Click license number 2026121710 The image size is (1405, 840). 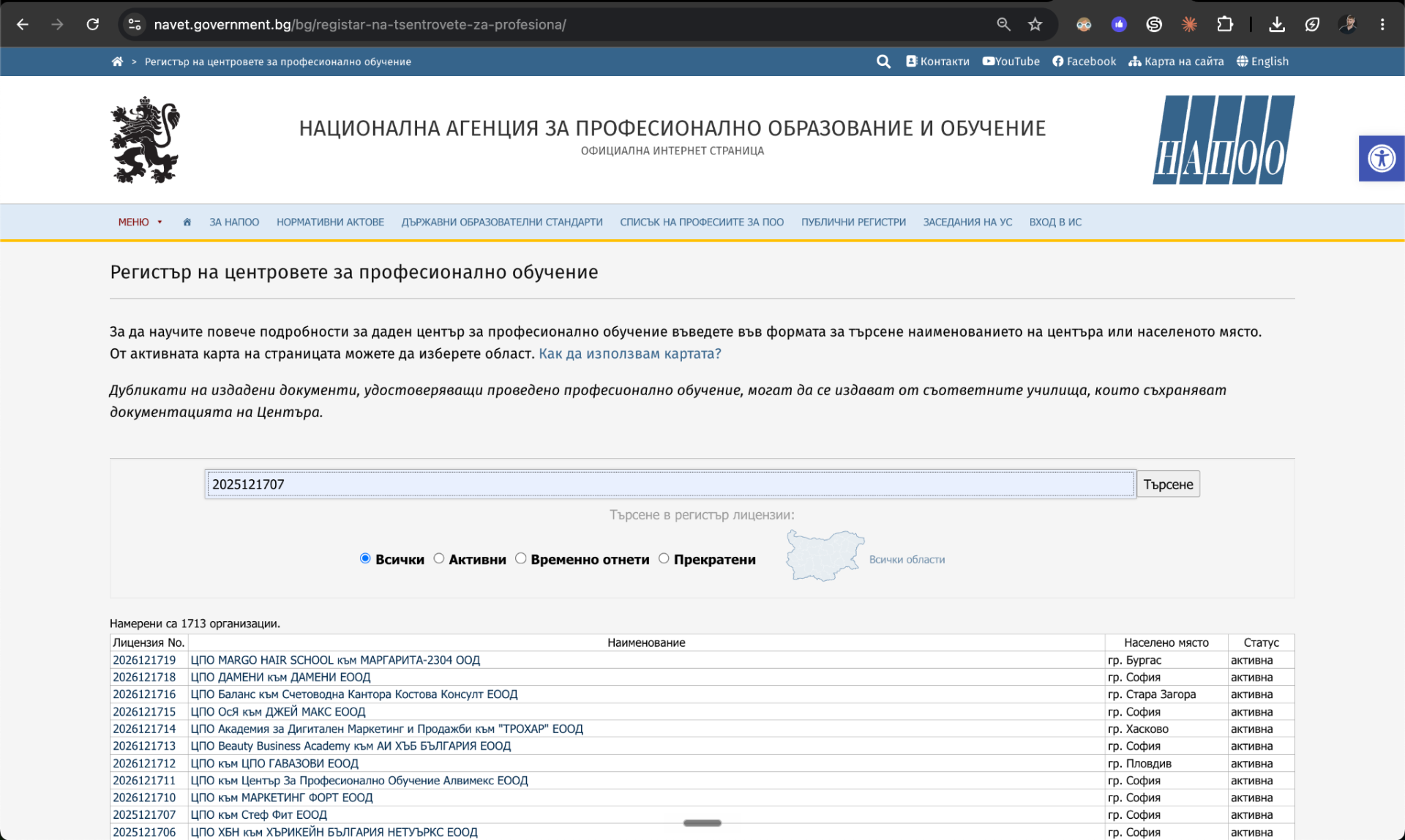(x=144, y=798)
